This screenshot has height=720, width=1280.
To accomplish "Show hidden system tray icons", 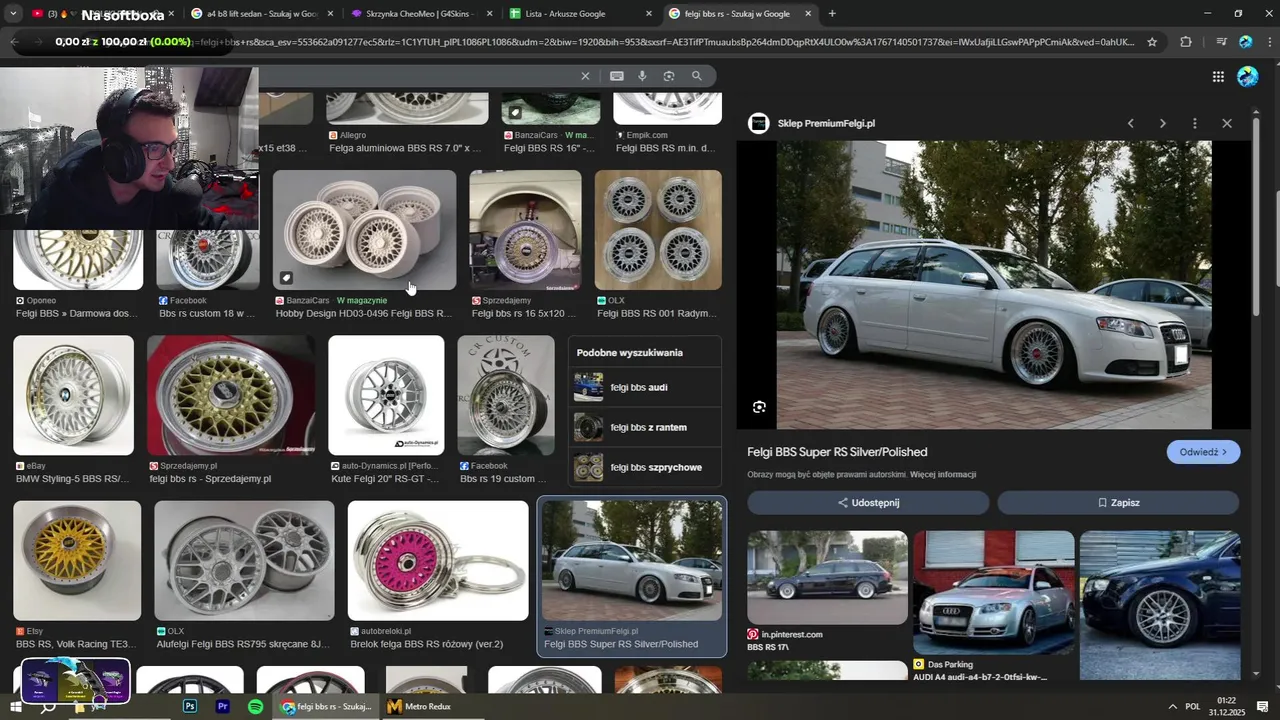I will click(x=1173, y=706).
